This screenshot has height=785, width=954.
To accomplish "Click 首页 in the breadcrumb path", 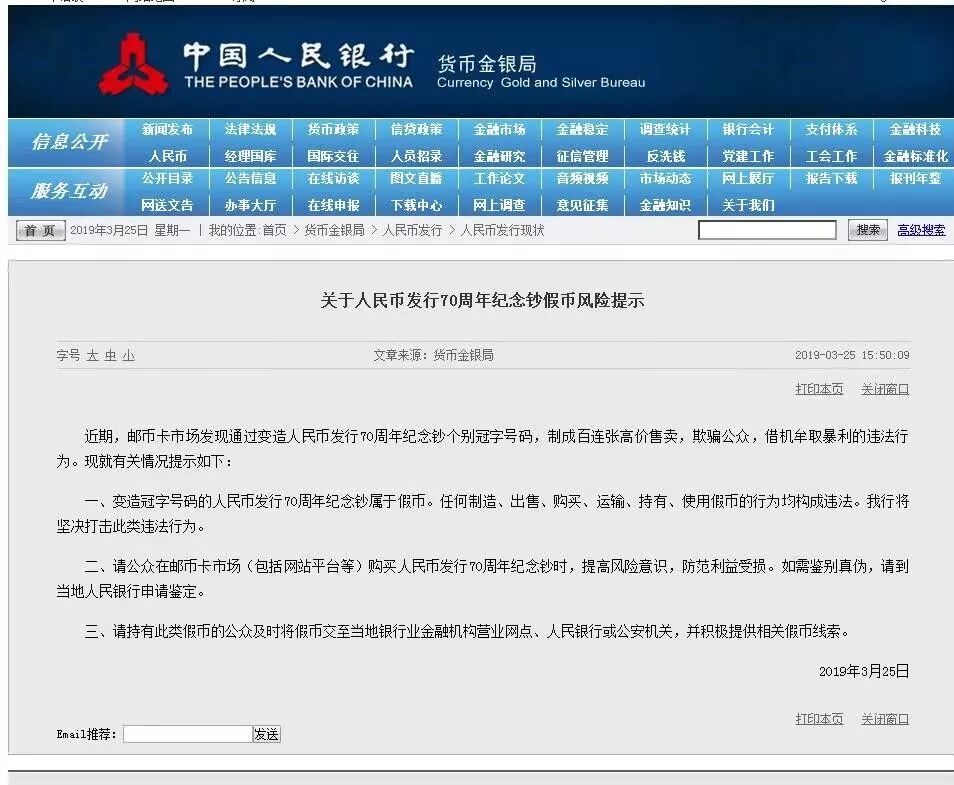I will pos(274,231).
